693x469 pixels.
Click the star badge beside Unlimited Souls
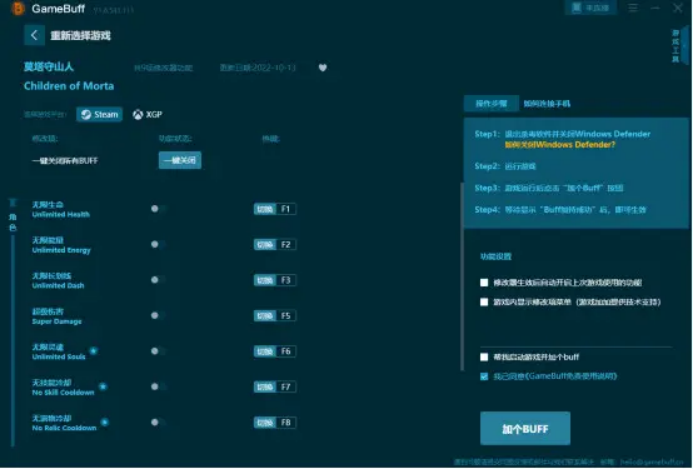94,351
